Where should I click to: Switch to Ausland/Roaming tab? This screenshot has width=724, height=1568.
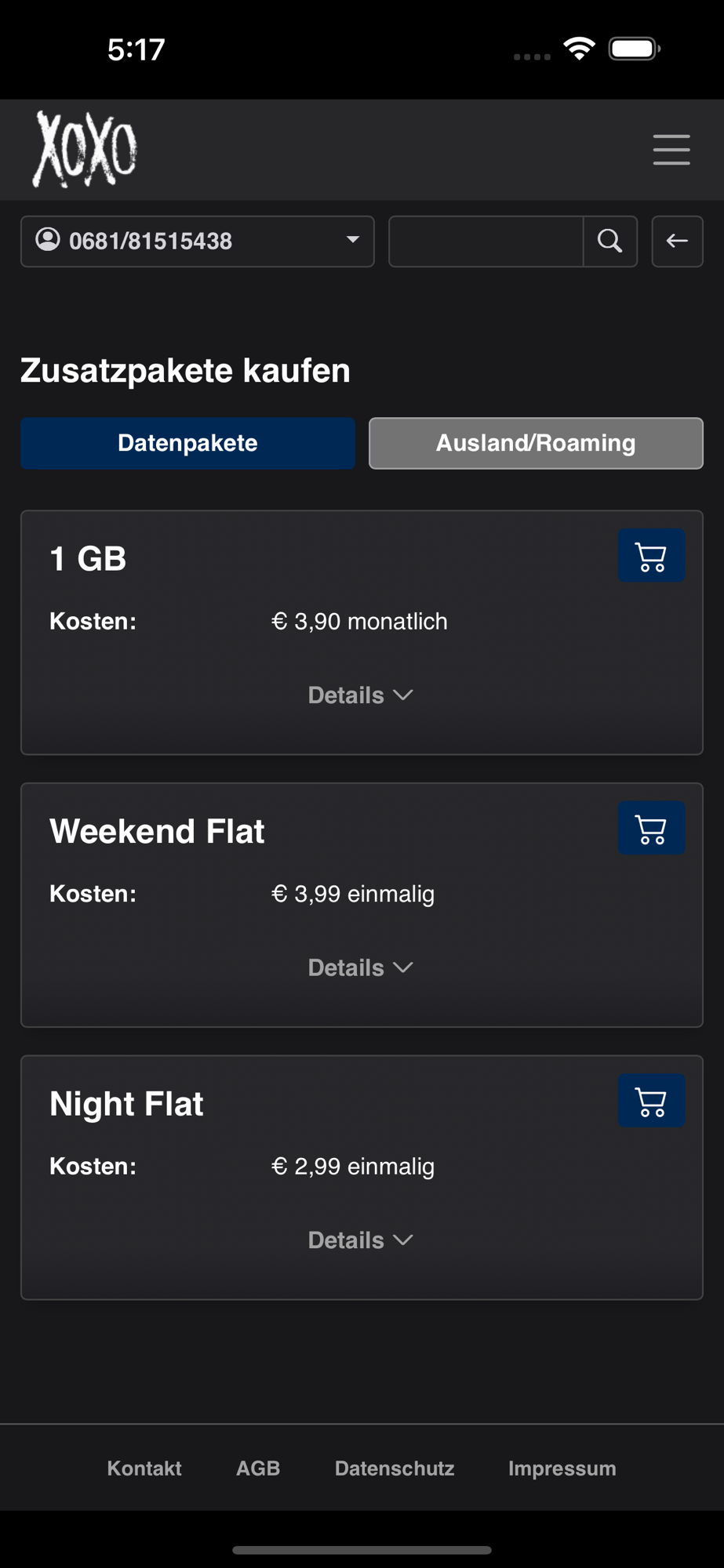coord(536,443)
